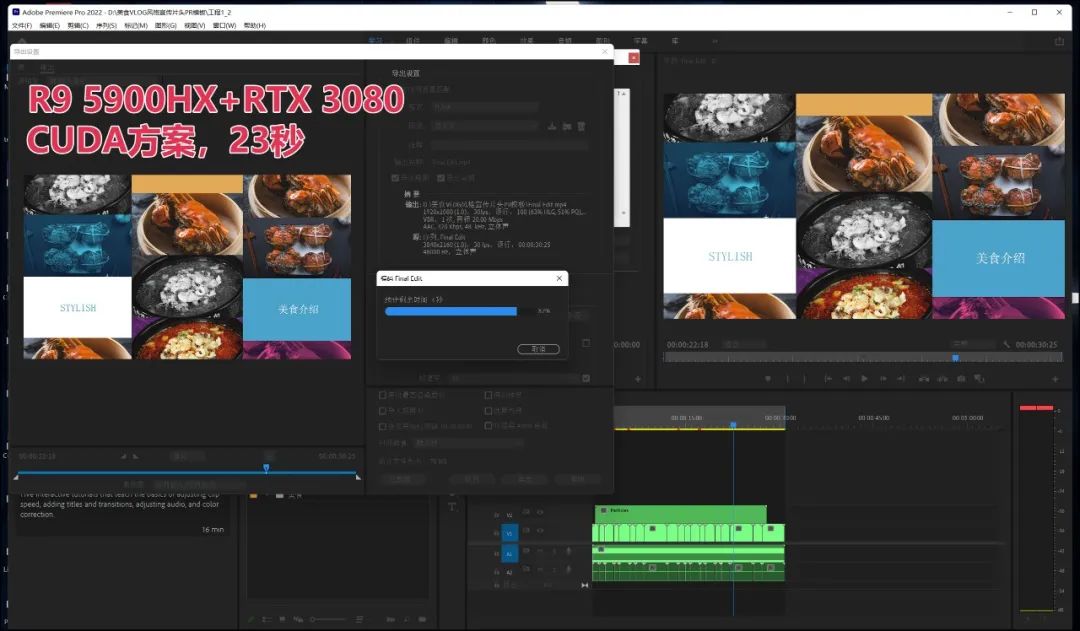The height and width of the screenshot is (631, 1080).
Task: Close the Final Edit encoding progress dialog
Action: (559, 279)
